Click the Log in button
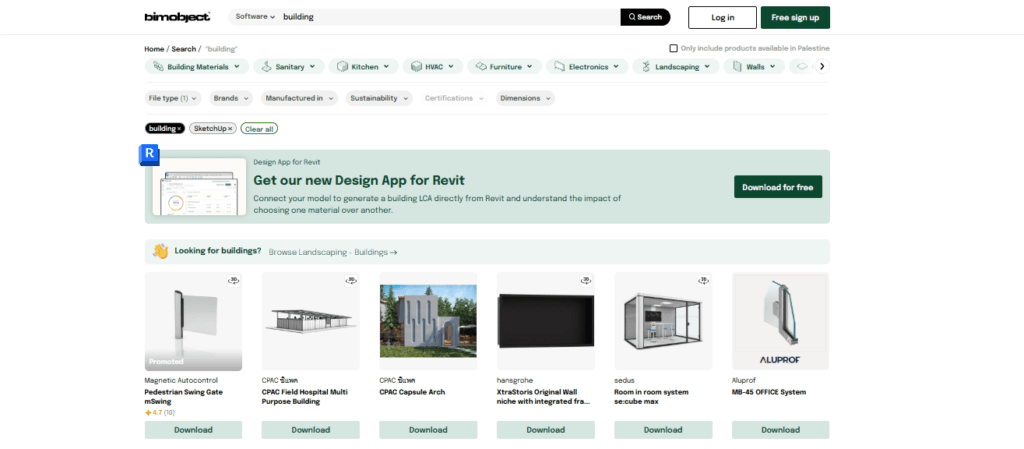Image resolution: width=1024 pixels, height=449 pixels. pyautogui.click(x=722, y=18)
